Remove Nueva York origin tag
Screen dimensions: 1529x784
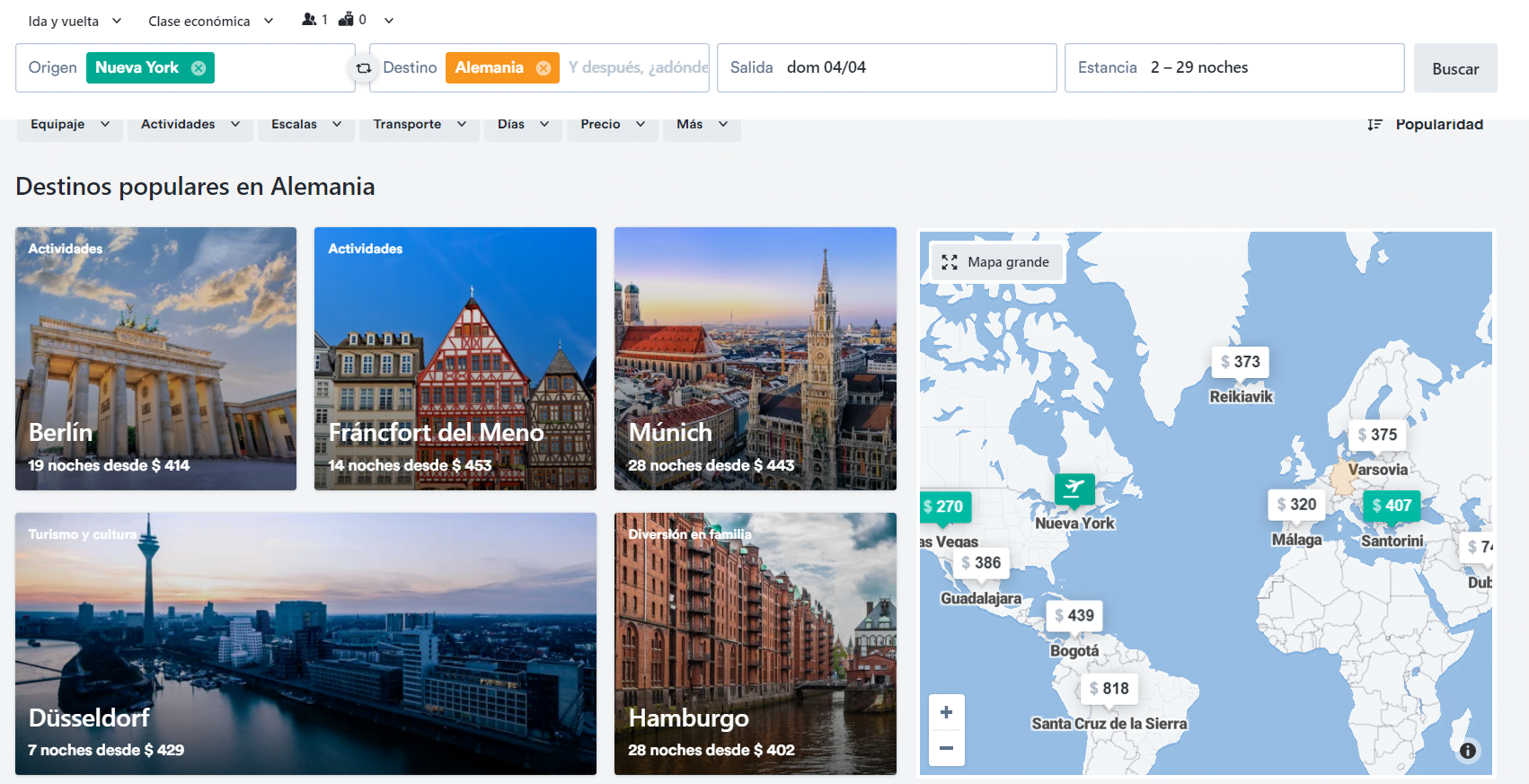[199, 68]
